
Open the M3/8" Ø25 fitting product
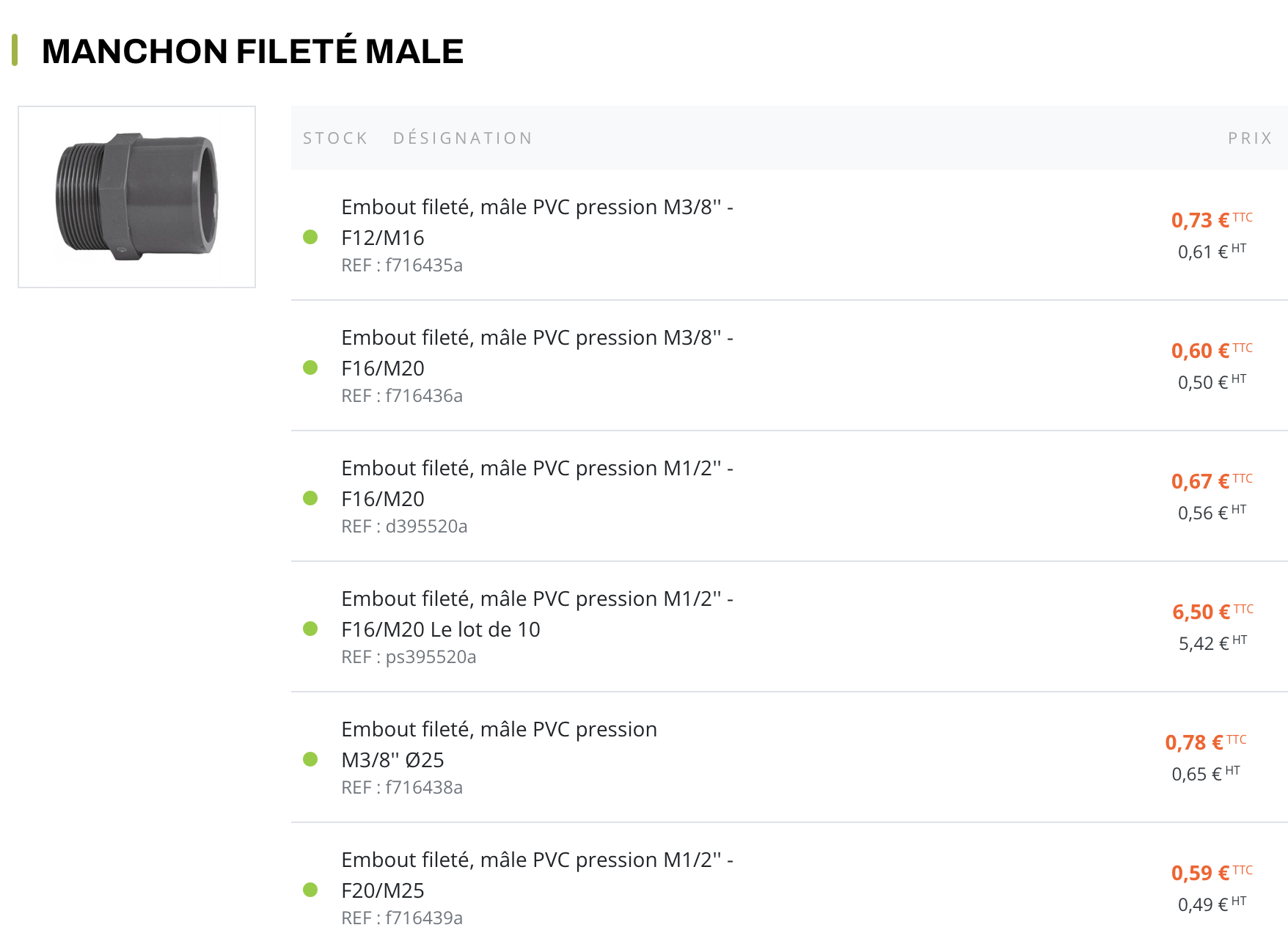tap(499, 744)
